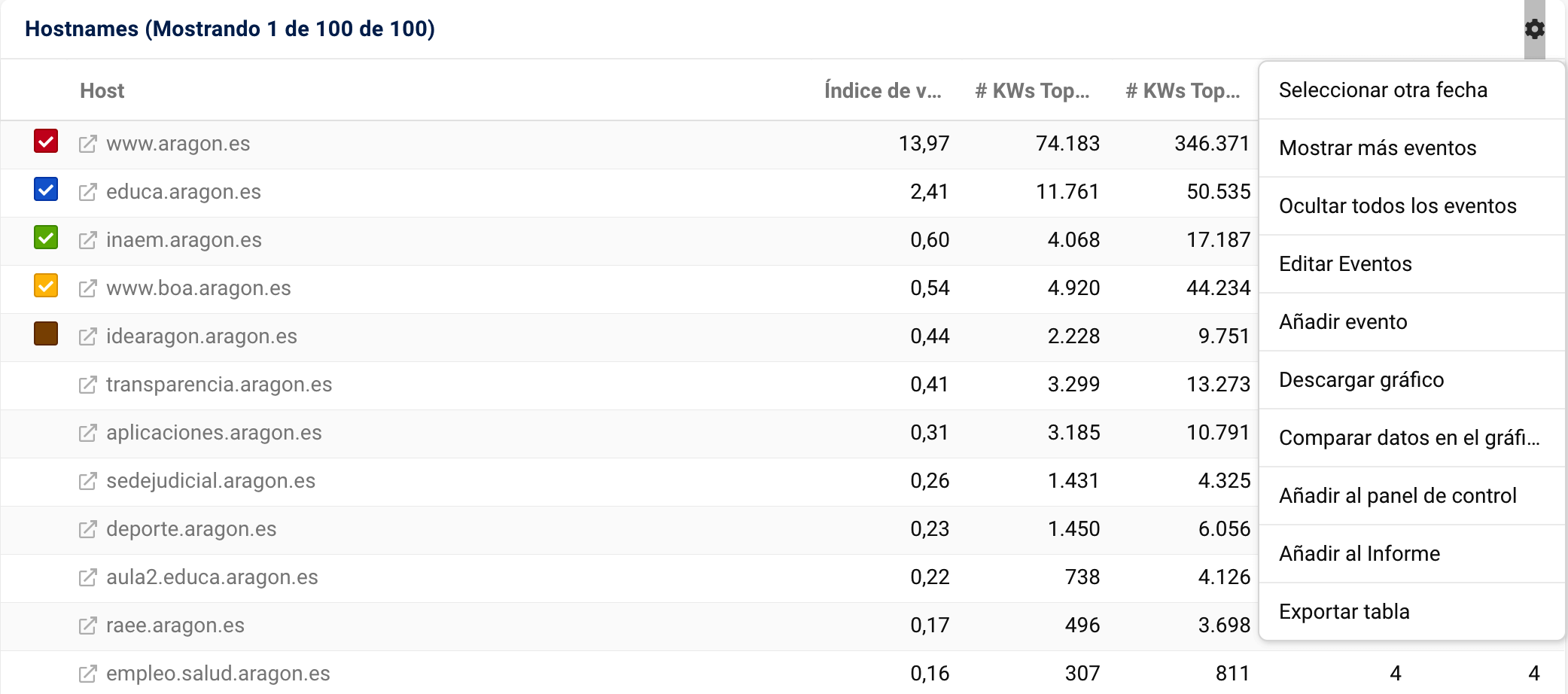Select 'Seleccionar otra fecha' menu option
Screen dimensions: 1568x694
click(1383, 90)
